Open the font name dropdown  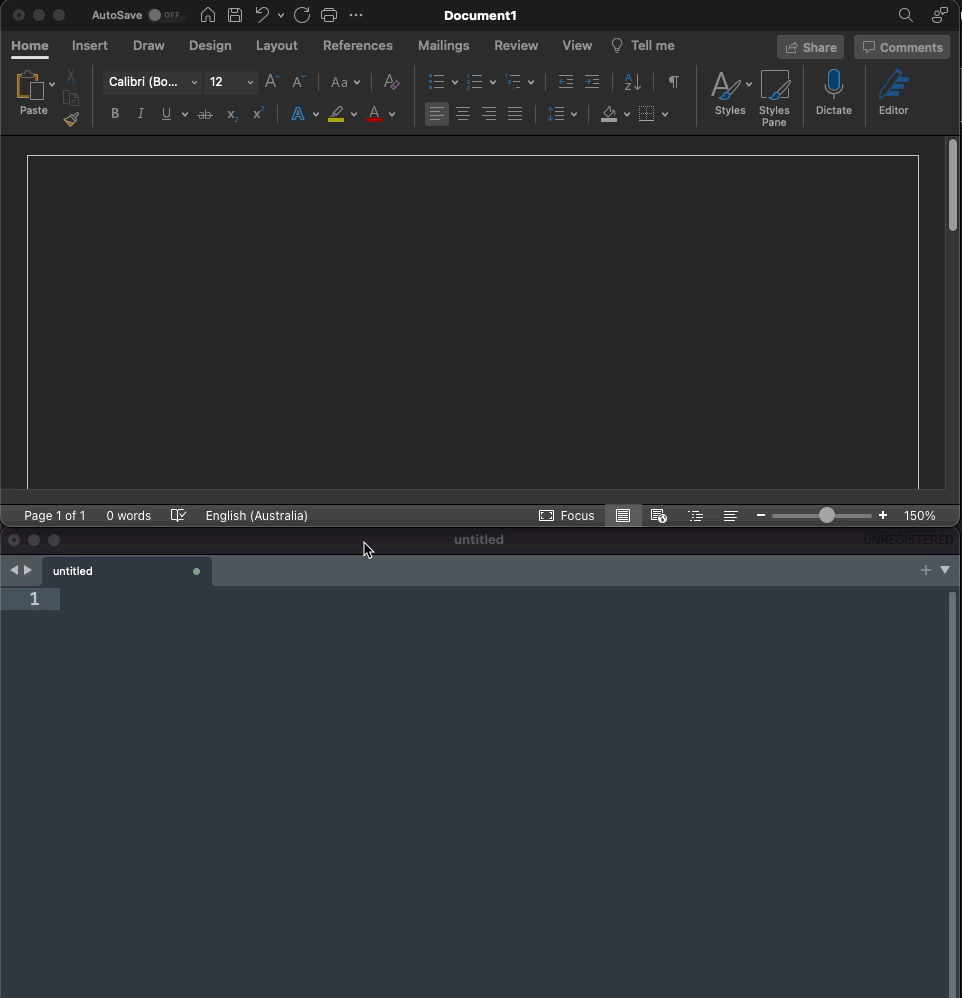click(x=193, y=82)
